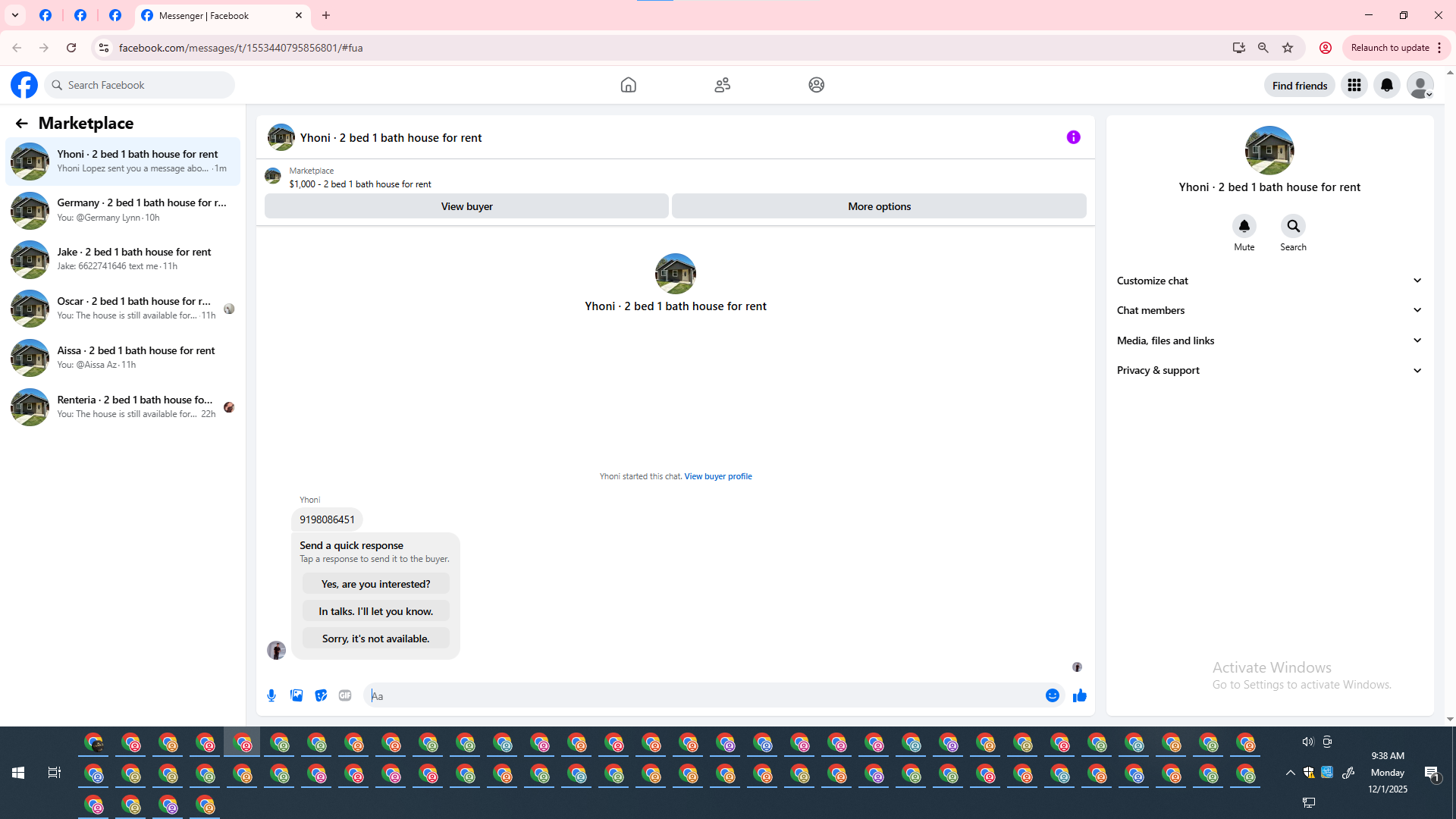Click the large listing photo in right panel
The image size is (1456, 819).
tap(1269, 150)
